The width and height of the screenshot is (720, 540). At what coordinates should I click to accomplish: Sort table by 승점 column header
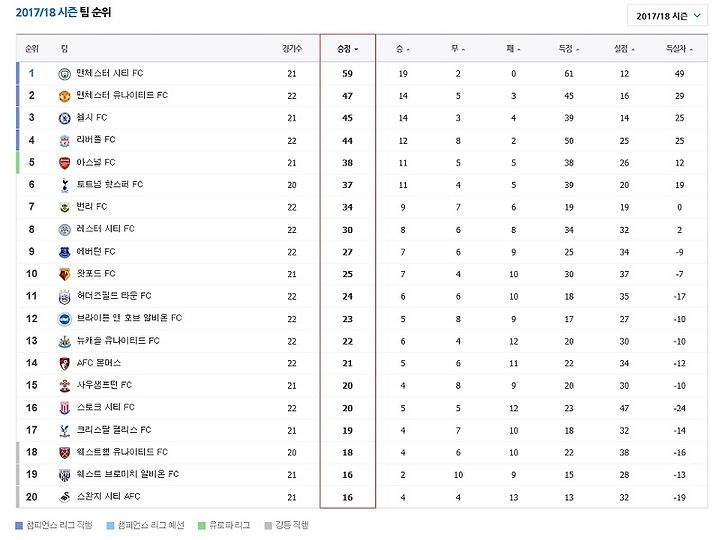[x=348, y=49]
